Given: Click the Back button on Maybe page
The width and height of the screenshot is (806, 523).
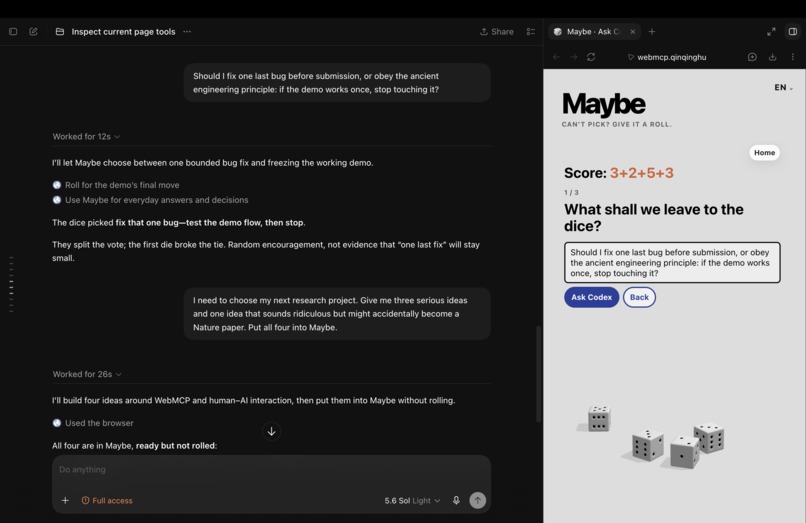Looking at the screenshot, I should (x=639, y=297).
